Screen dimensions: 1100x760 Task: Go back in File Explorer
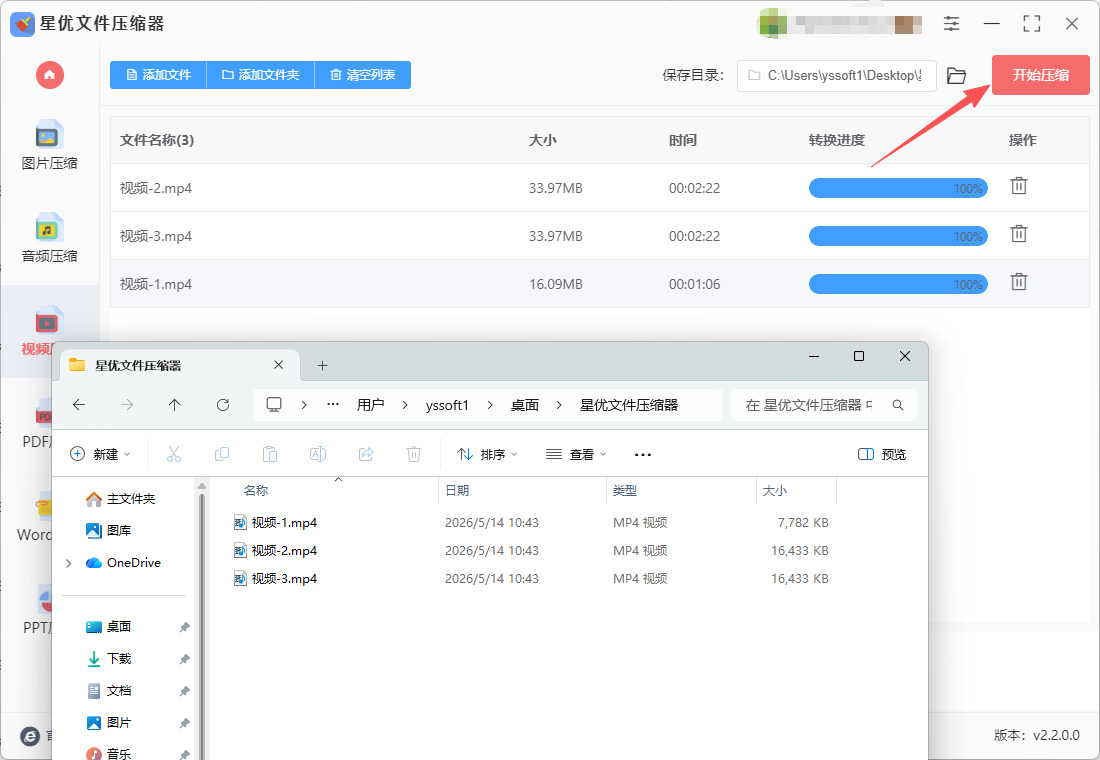79,404
